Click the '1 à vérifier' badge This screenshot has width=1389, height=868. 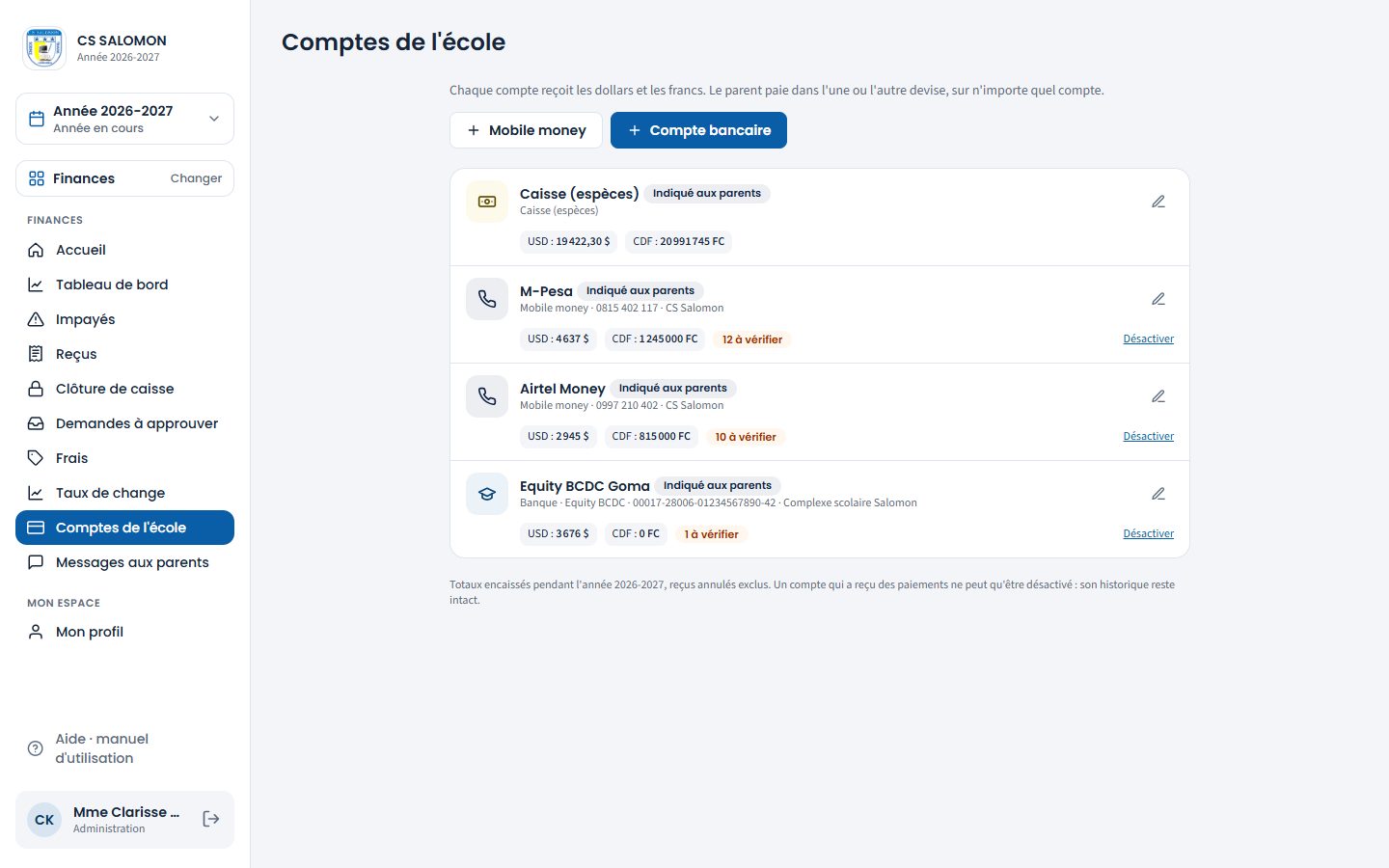pos(711,534)
